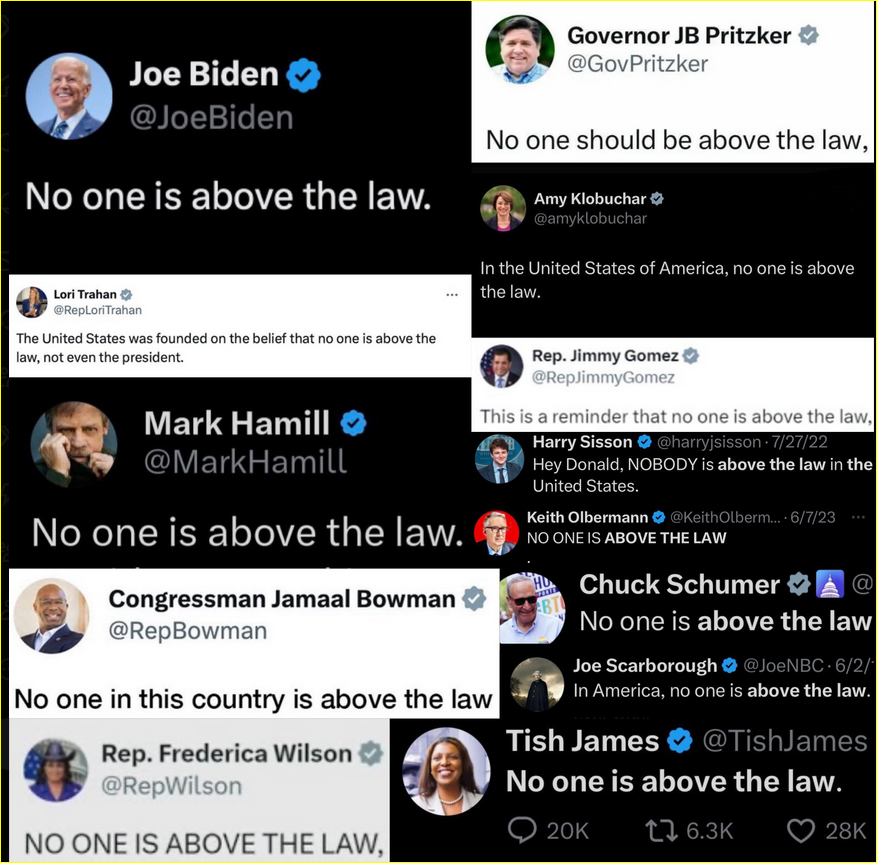Viewport: 877px width, 863px height.
Task: Open Joe Scarborough's profile name
Action: click(645, 666)
